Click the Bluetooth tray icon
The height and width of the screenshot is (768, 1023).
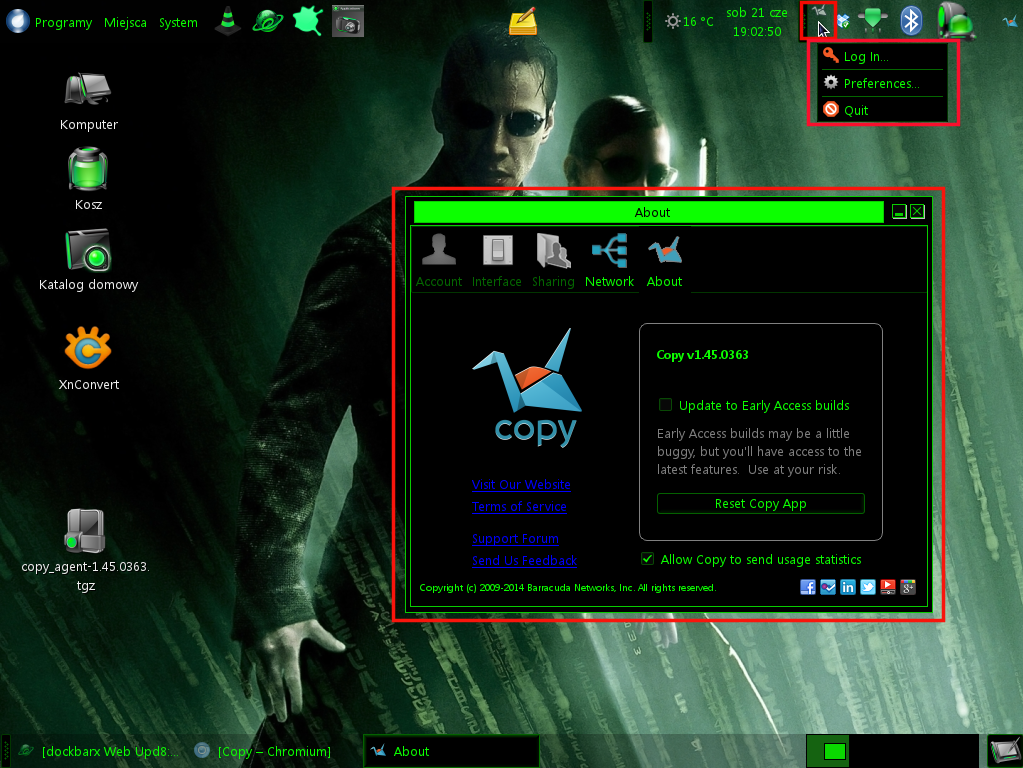pos(911,20)
